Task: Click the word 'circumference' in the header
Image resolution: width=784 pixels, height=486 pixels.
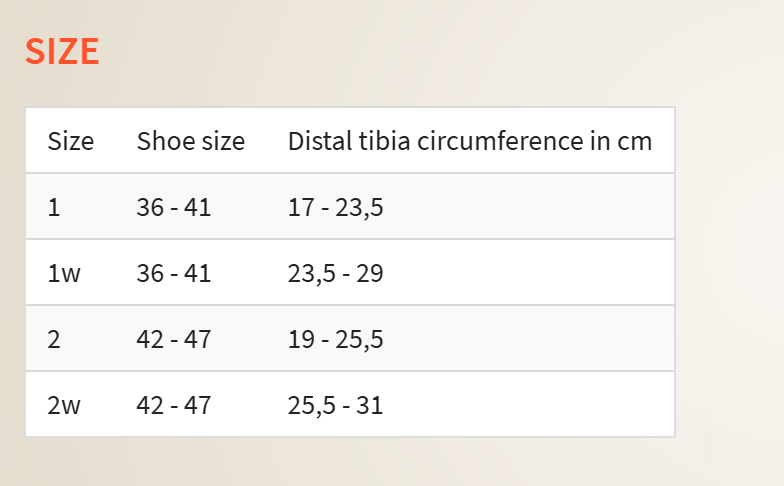Action: point(500,141)
